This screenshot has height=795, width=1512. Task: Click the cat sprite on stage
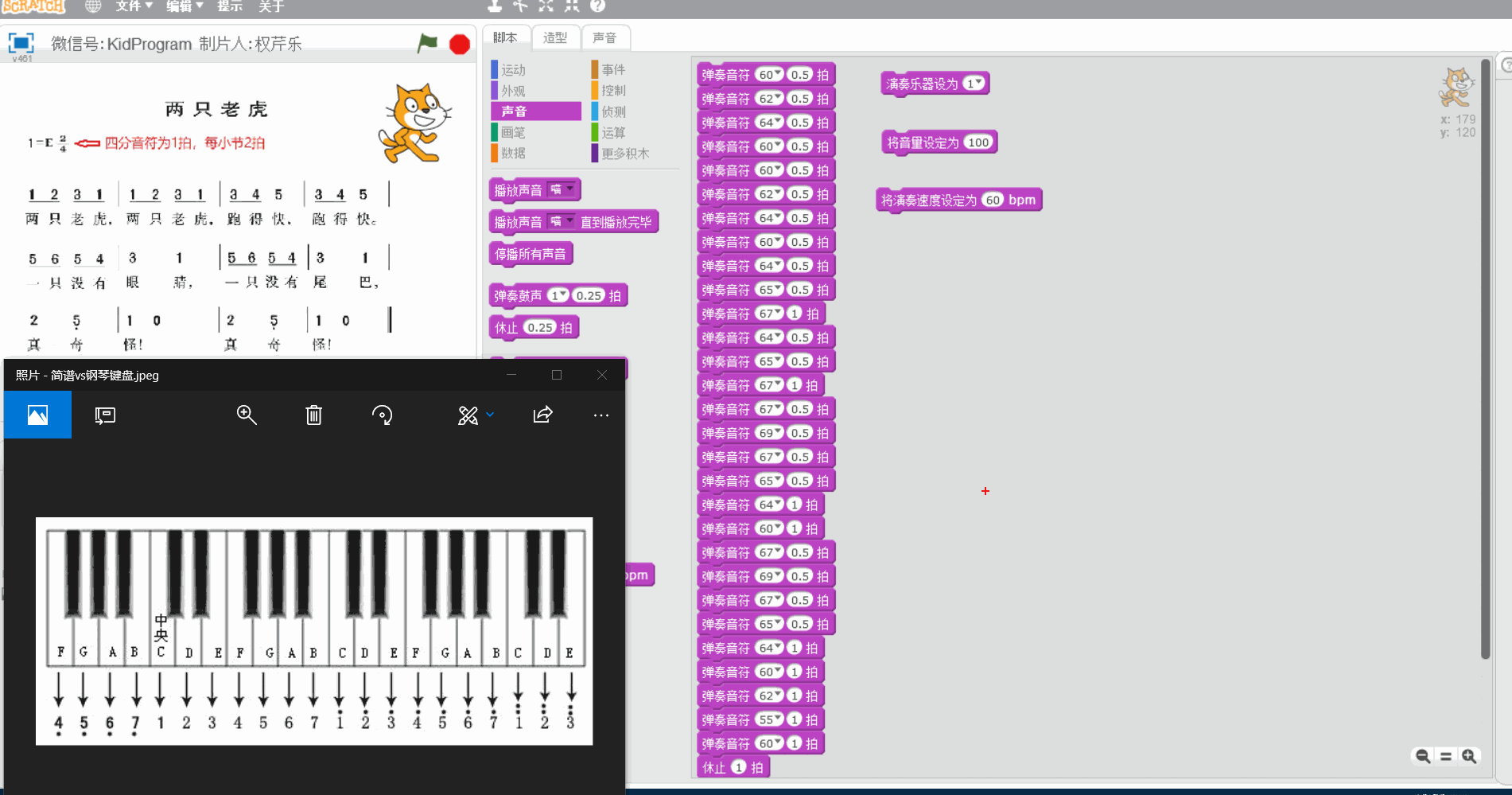[x=414, y=123]
